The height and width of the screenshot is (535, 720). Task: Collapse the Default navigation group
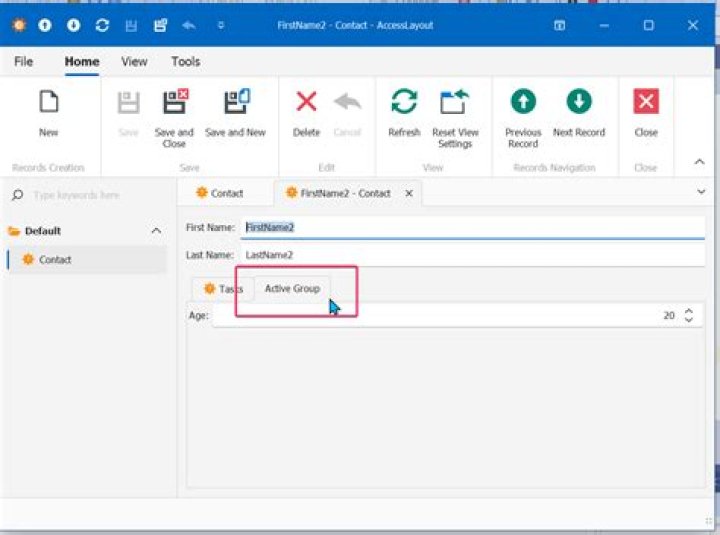[x=156, y=231]
